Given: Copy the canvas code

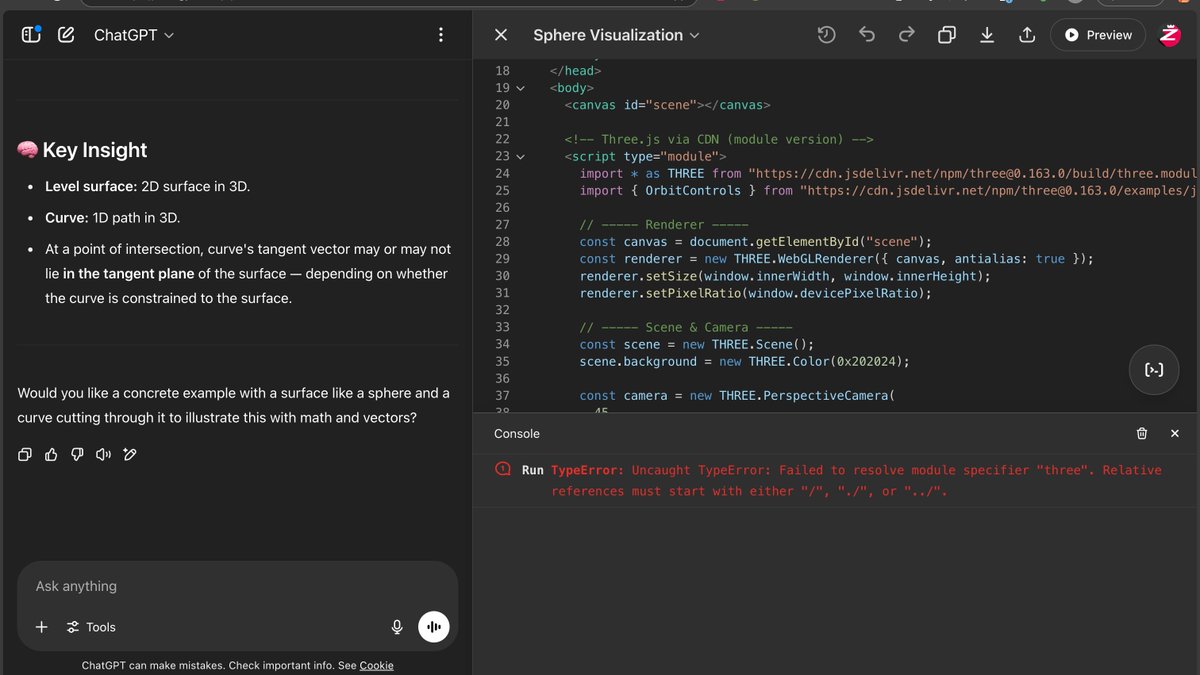Looking at the screenshot, I should (946, 35).
